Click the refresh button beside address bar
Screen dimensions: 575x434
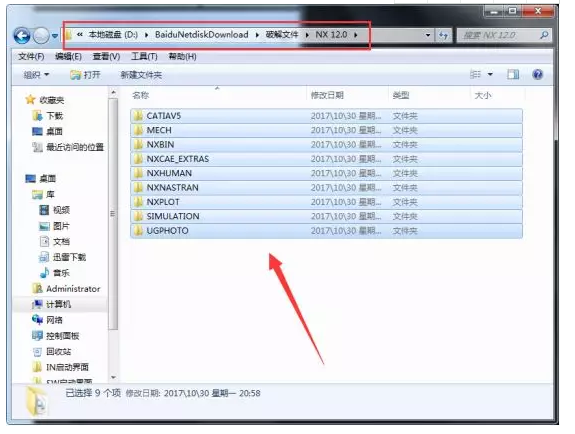coord(443,35)
